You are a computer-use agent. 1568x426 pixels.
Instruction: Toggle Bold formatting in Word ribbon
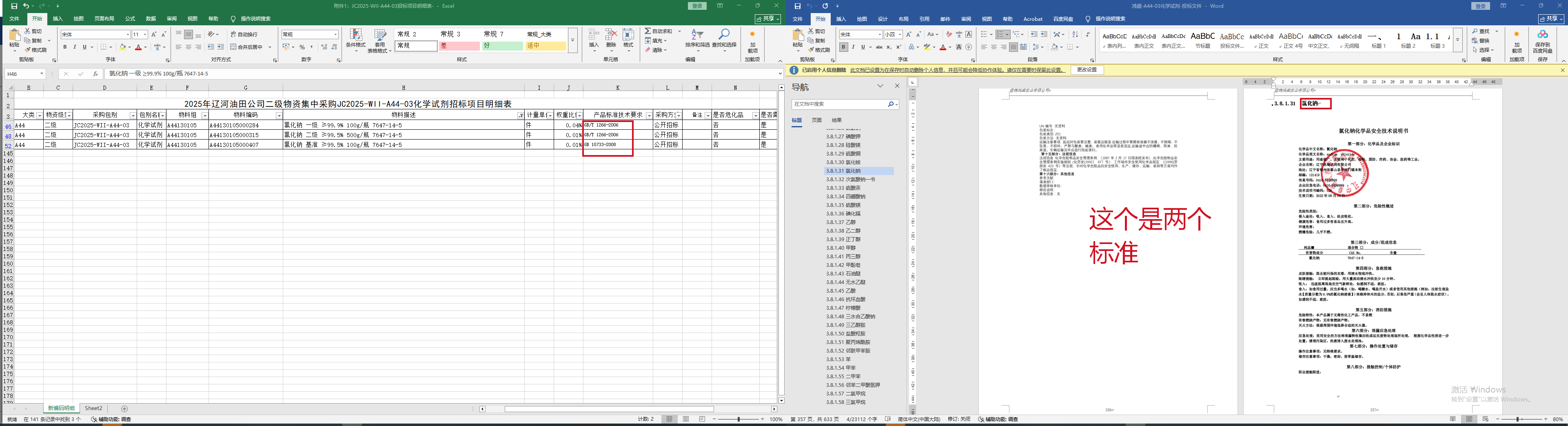pos(843,47)
